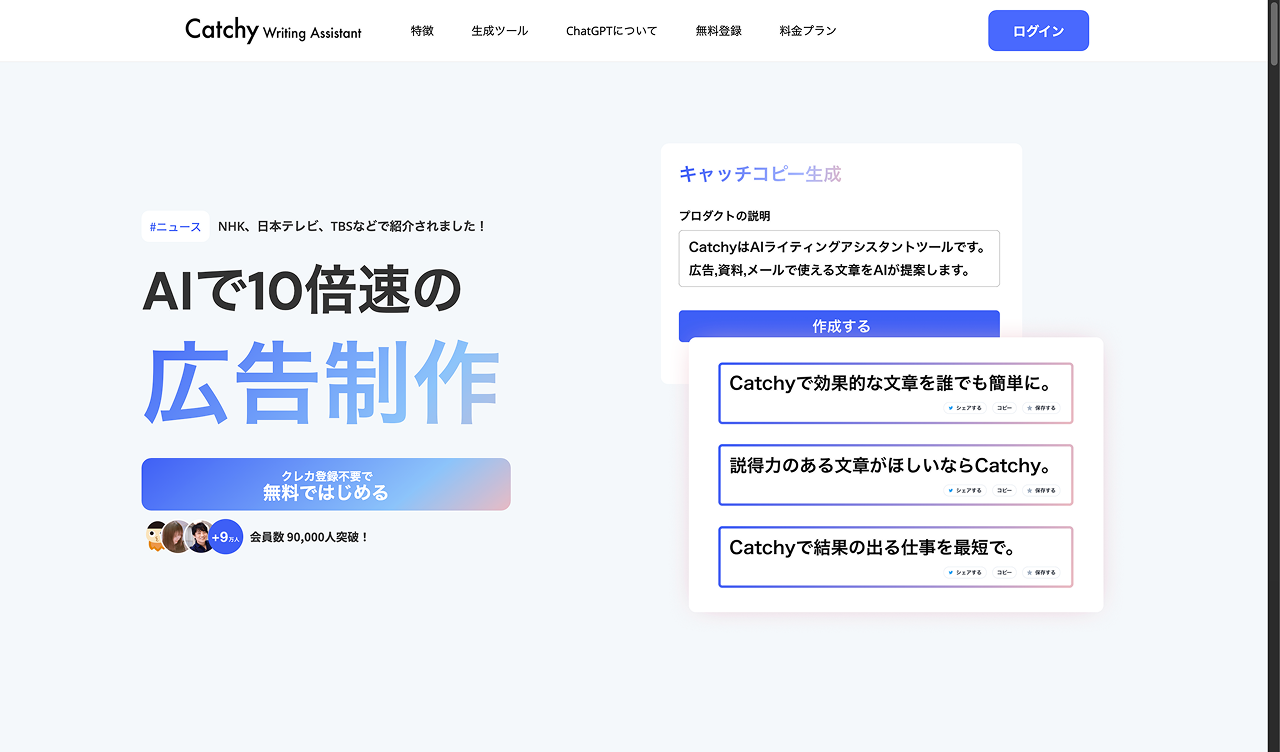The image size is (1280, 752).
Task: Click 保存する on '説得力のある文章' card
Action: 1041,491
